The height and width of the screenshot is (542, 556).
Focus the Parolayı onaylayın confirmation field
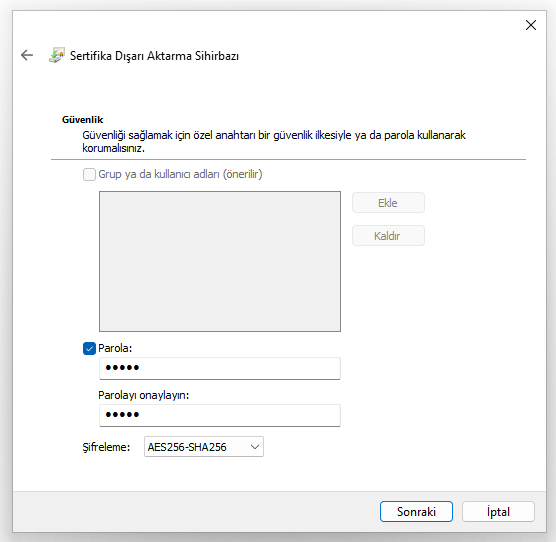tap(220, 415)
